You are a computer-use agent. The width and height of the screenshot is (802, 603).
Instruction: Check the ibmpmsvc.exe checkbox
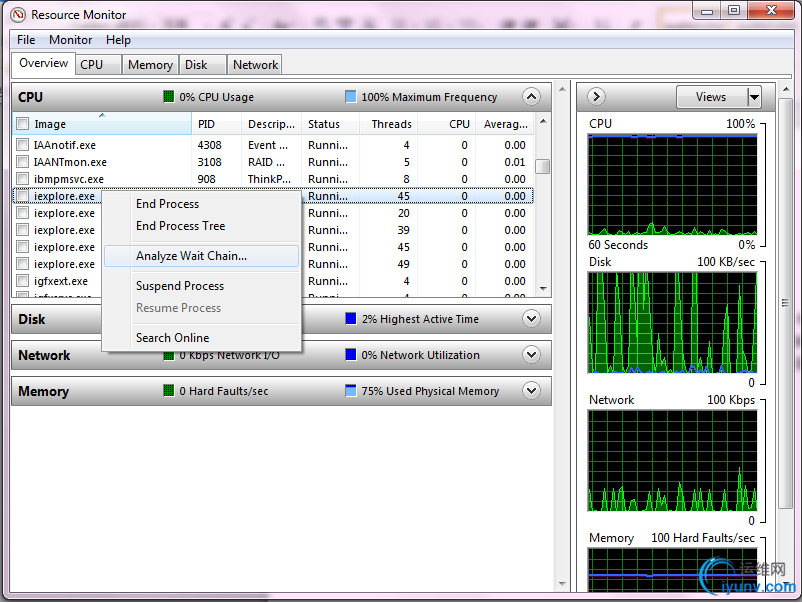(x=23, y=179)
